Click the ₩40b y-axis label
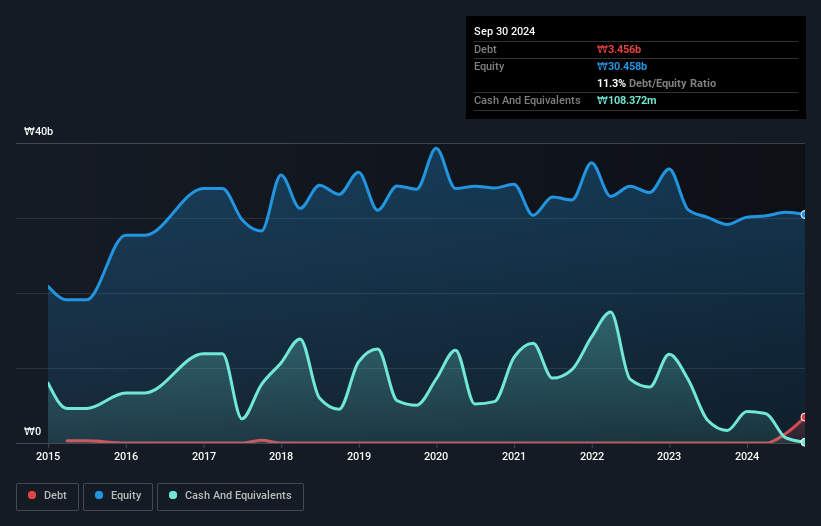 pos(38,131)
